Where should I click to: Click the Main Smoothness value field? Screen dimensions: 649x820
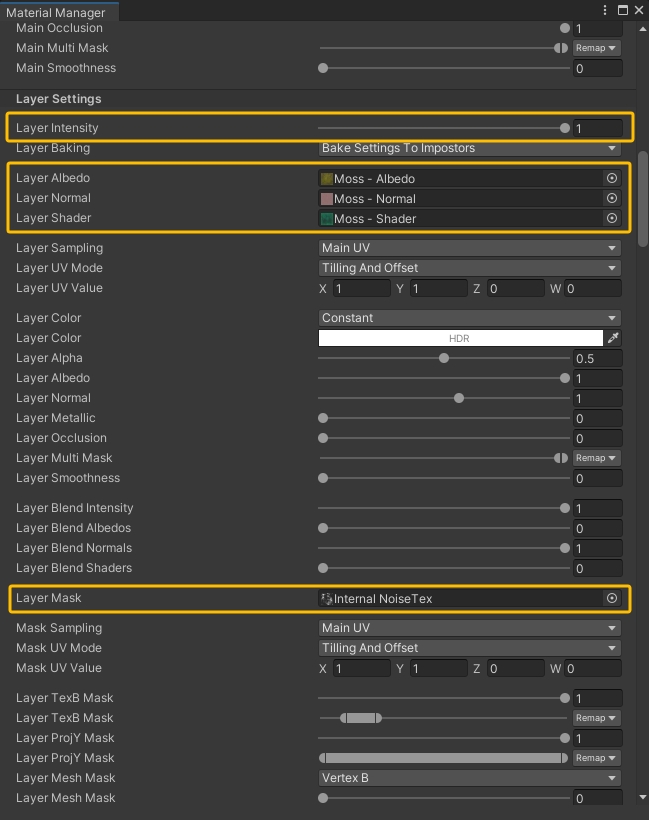coord(598,68)
